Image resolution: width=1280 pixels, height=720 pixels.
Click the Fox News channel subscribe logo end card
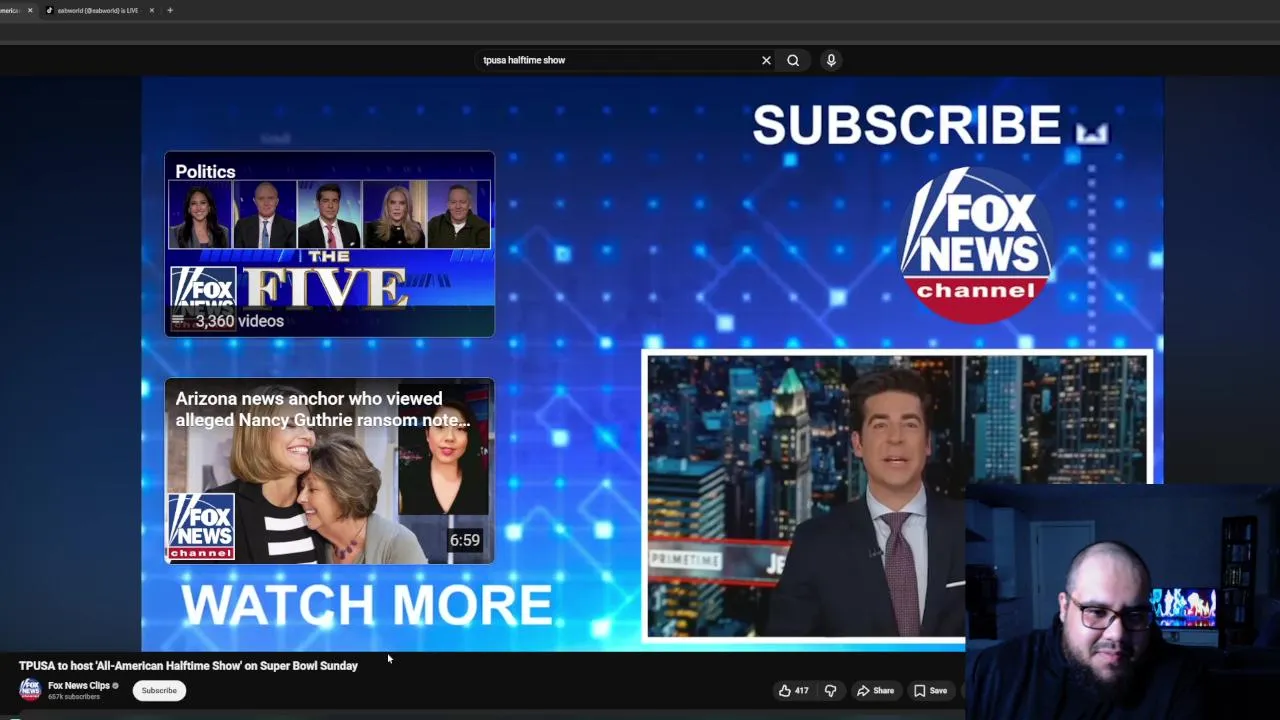tap(975, 245)
